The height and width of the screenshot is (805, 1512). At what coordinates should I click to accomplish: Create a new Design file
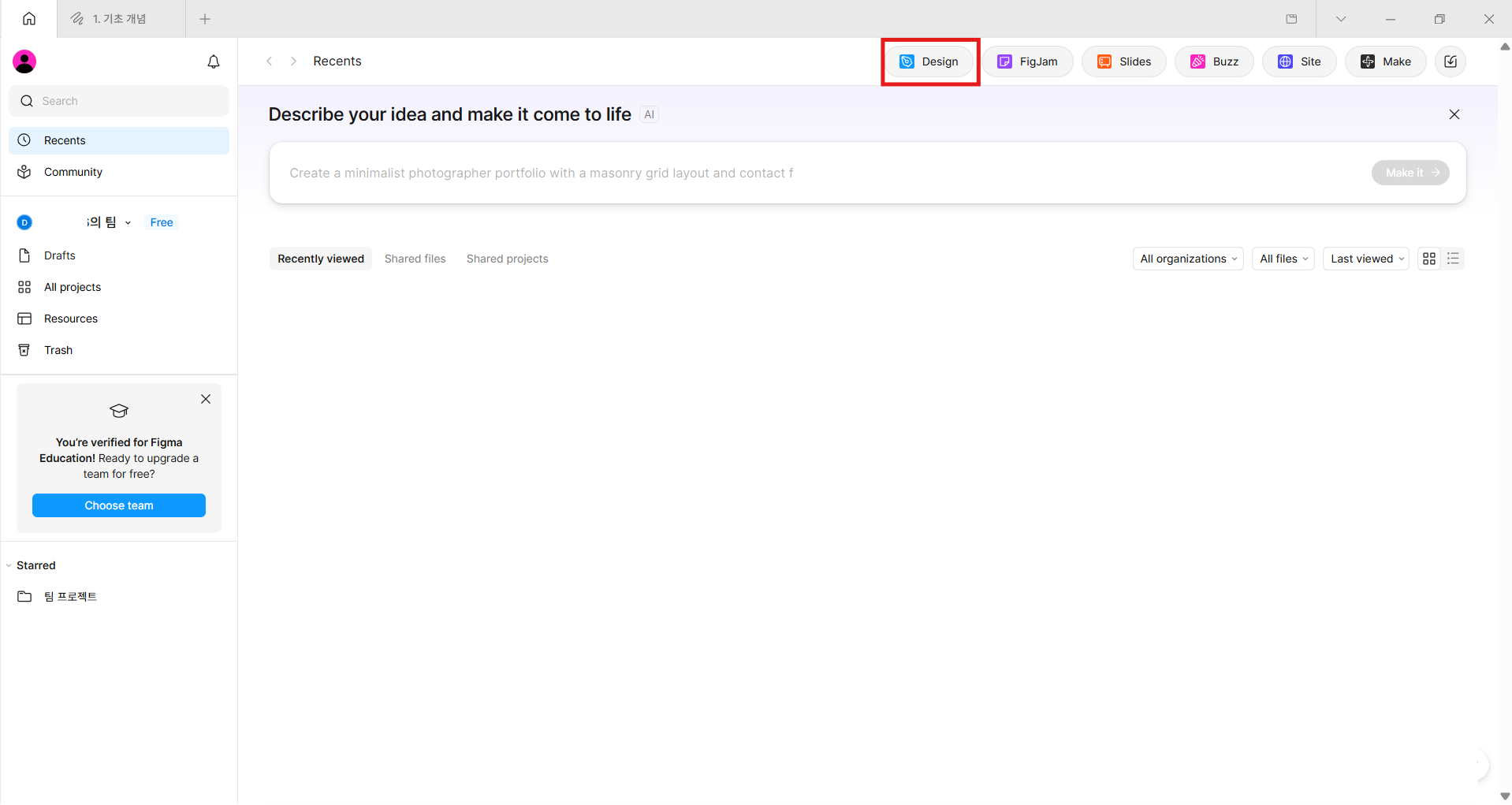coord(929,61)
